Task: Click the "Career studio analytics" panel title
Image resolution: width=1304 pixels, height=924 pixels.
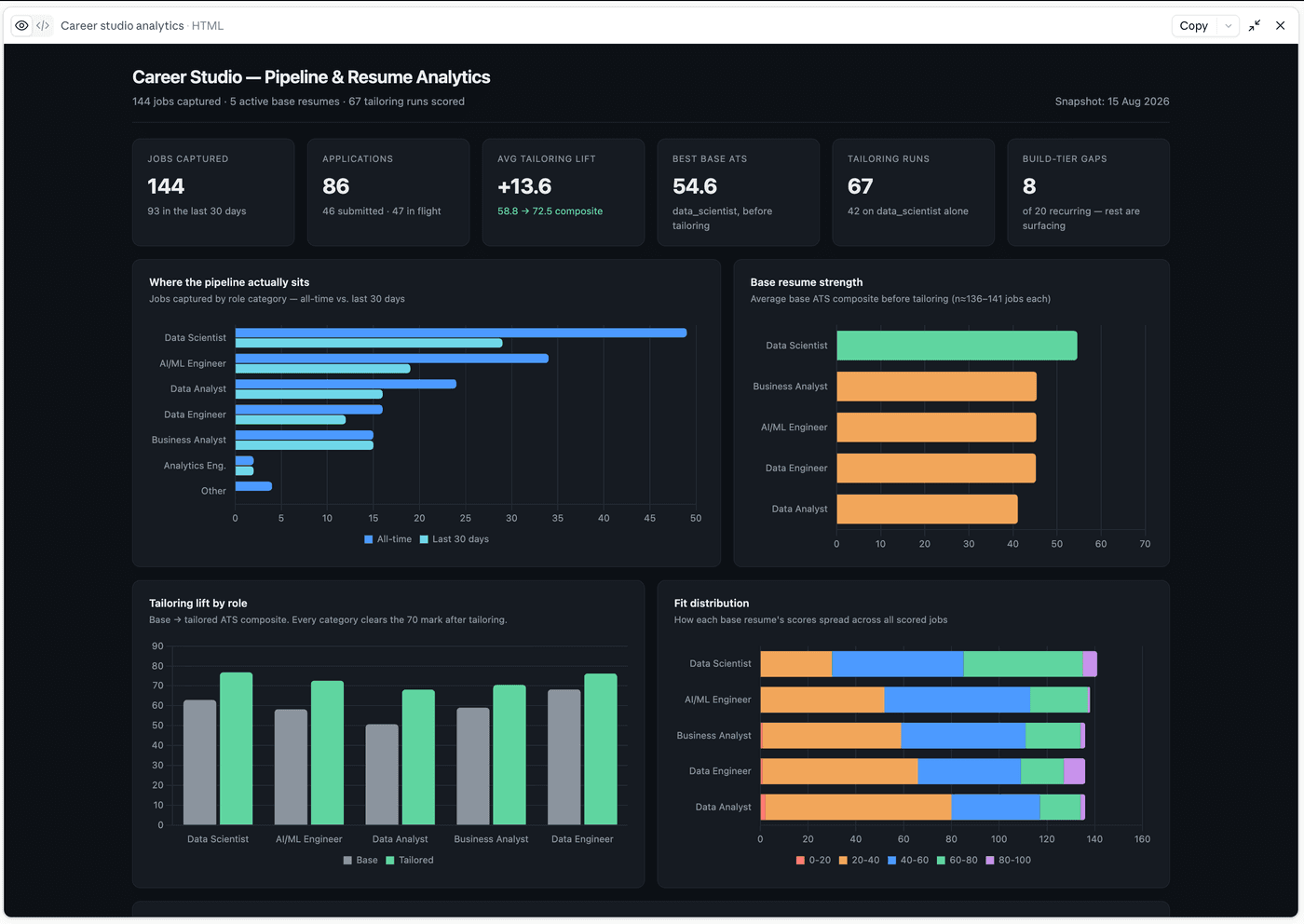Action: pyautogui.click(x=122, y=26)
